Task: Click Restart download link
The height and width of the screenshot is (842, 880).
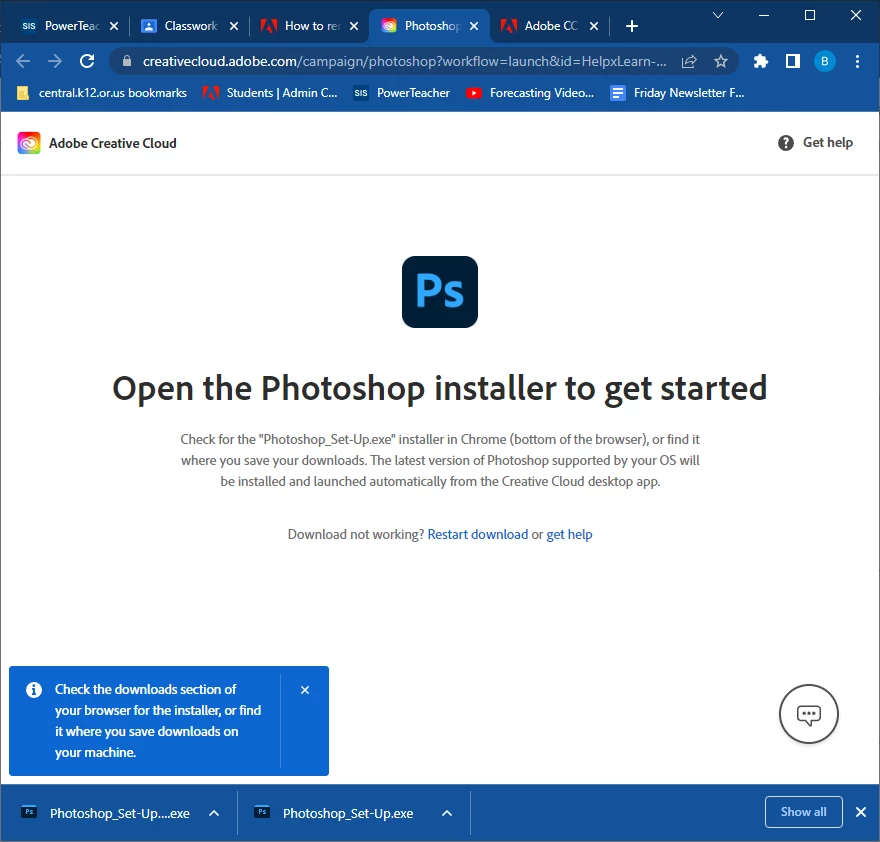Action: (478, 534)
